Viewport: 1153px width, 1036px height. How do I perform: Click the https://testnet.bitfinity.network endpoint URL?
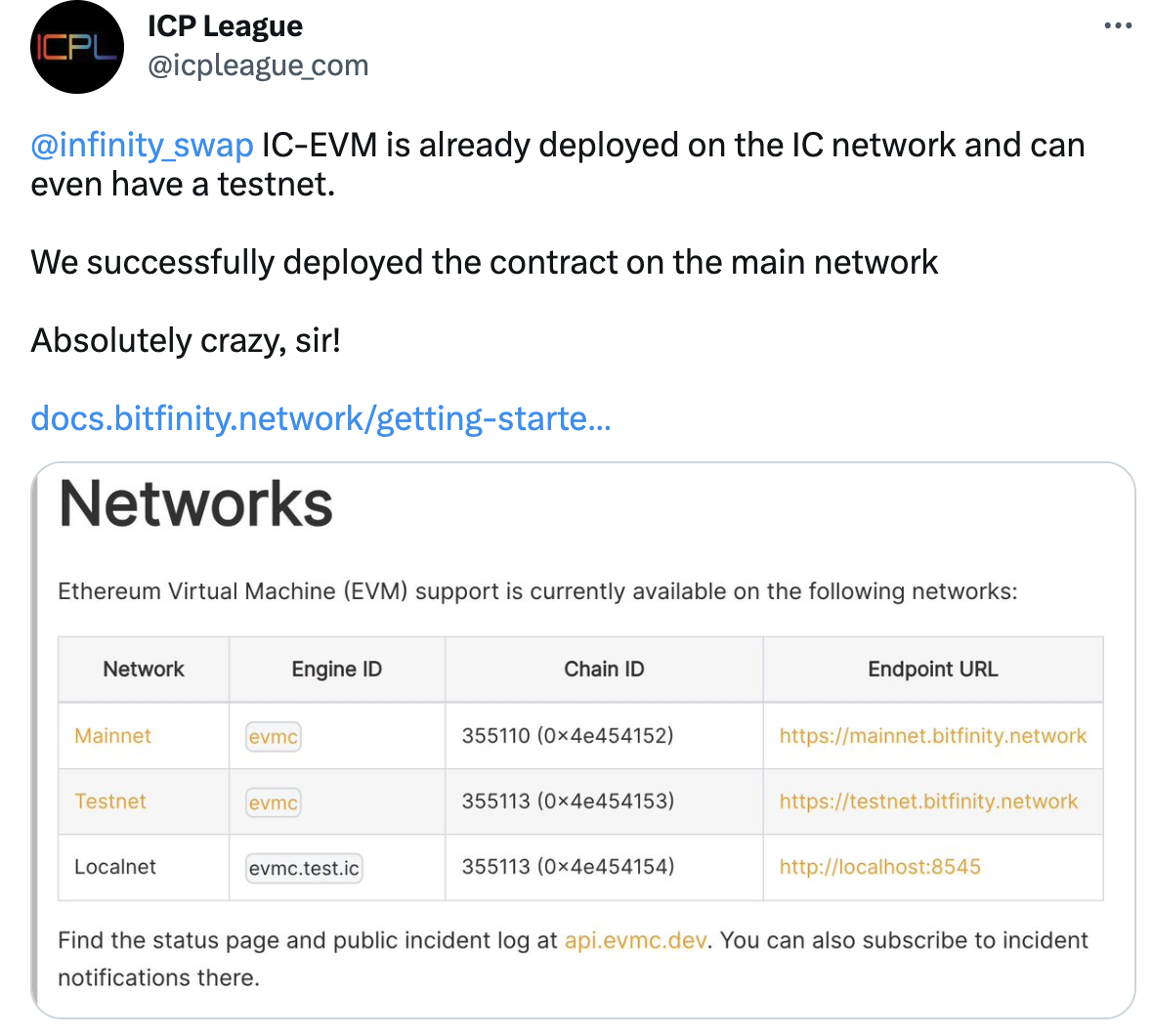tap(927, 801)
